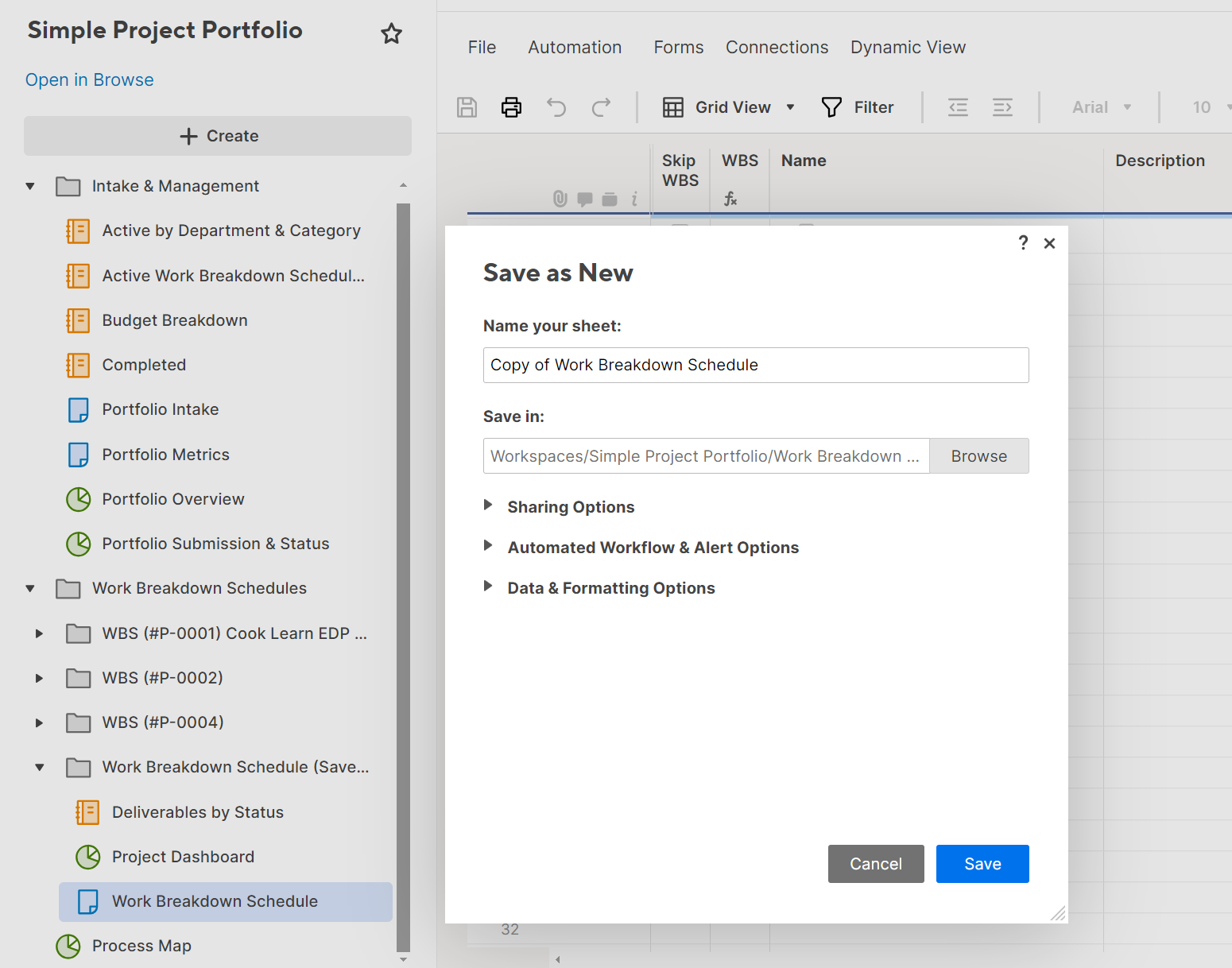The image size is (1232, 968).
Task: Click the Proofs column icon
Action: pyautogui.click(x=610, y=199)
